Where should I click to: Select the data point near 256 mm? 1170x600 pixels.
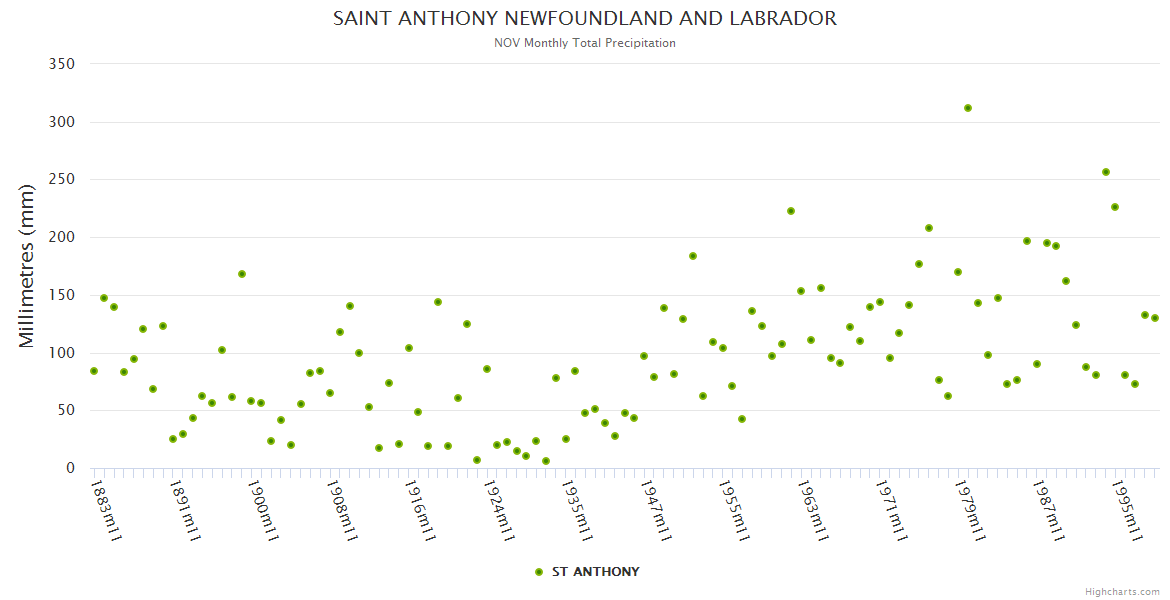[x=1105, y=172]
